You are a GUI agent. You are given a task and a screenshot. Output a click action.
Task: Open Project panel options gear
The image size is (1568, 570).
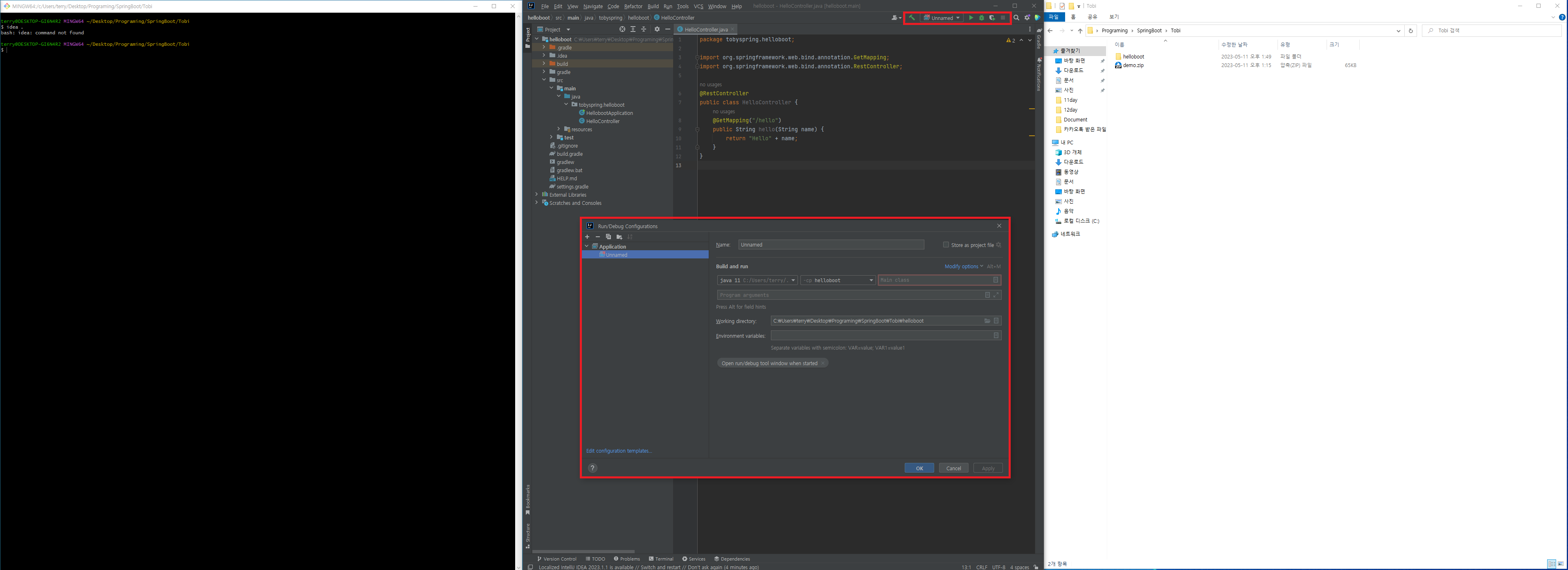(x=657, y=29)
